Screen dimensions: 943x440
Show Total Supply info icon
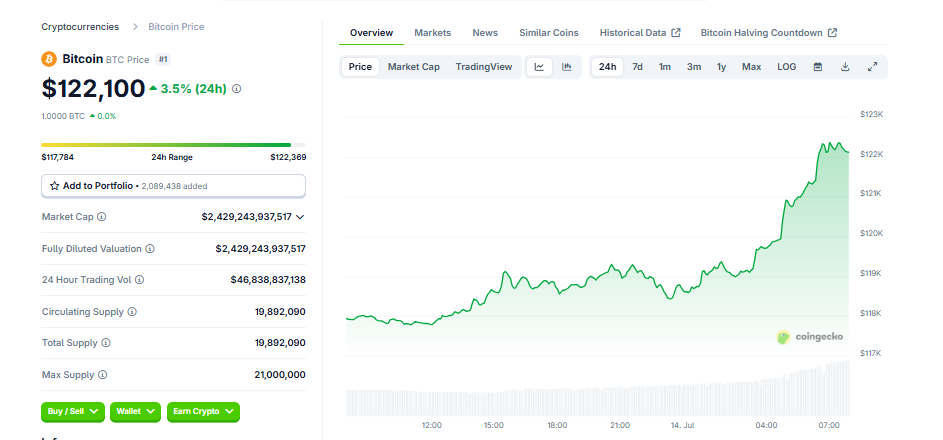click(x=106, y=343)
